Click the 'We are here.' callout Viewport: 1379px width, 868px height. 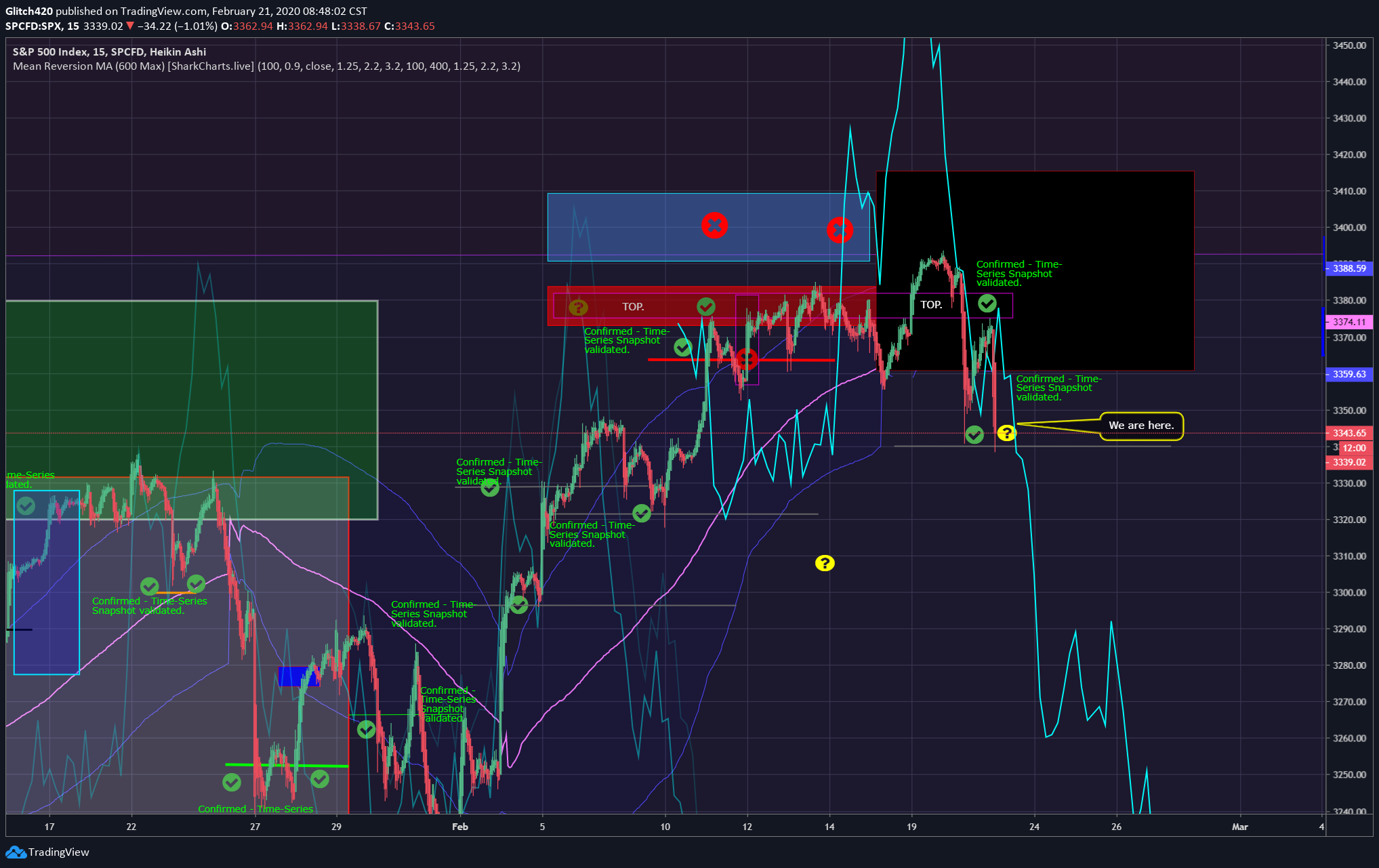click(1141, 426)
